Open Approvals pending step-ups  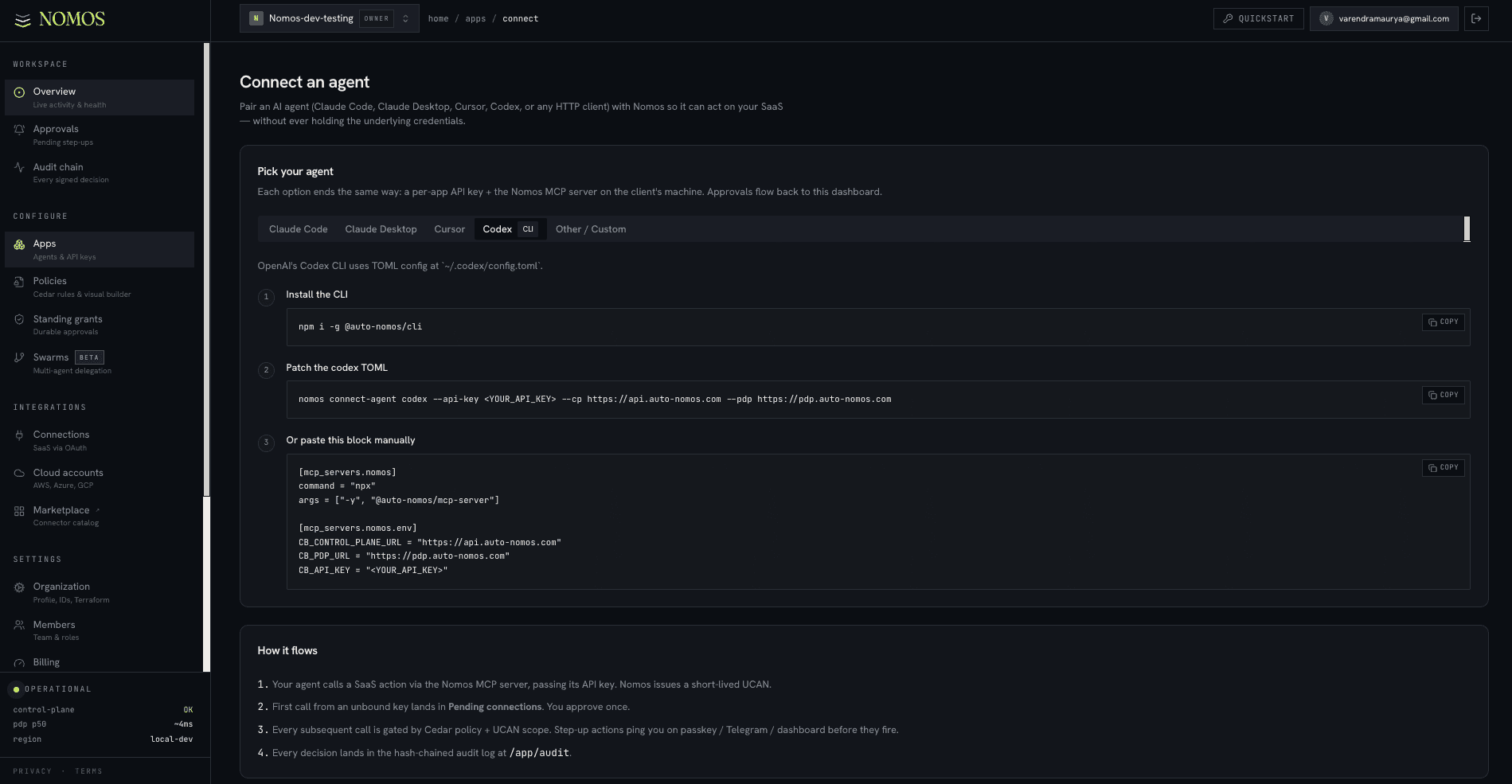(100, 135)
